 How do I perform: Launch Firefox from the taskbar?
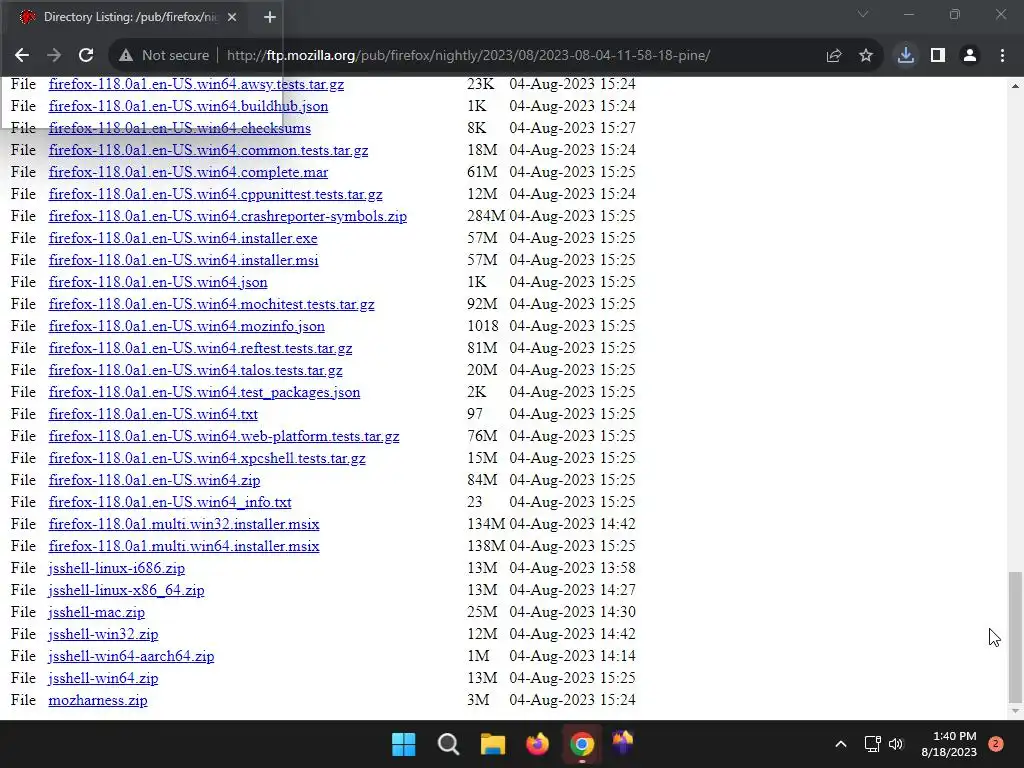pyautogui.click(x=537, y=744)
